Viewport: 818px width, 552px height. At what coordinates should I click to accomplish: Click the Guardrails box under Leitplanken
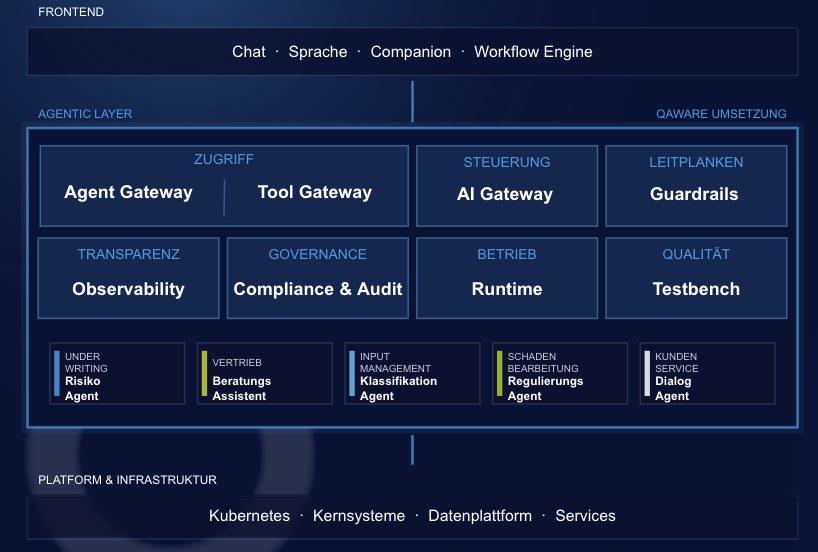click(696, 186)
